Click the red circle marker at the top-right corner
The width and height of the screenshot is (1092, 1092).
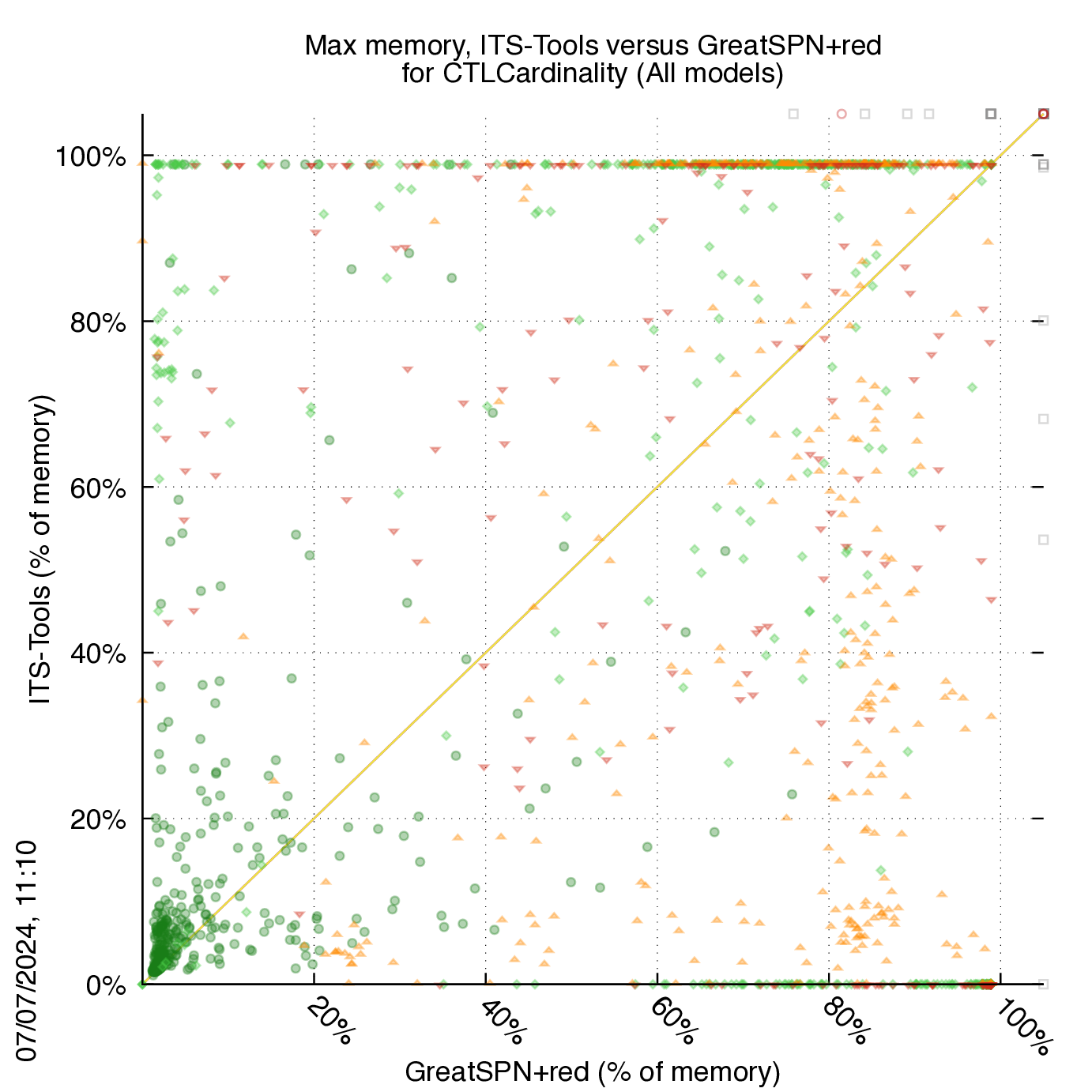point(1043,114)
